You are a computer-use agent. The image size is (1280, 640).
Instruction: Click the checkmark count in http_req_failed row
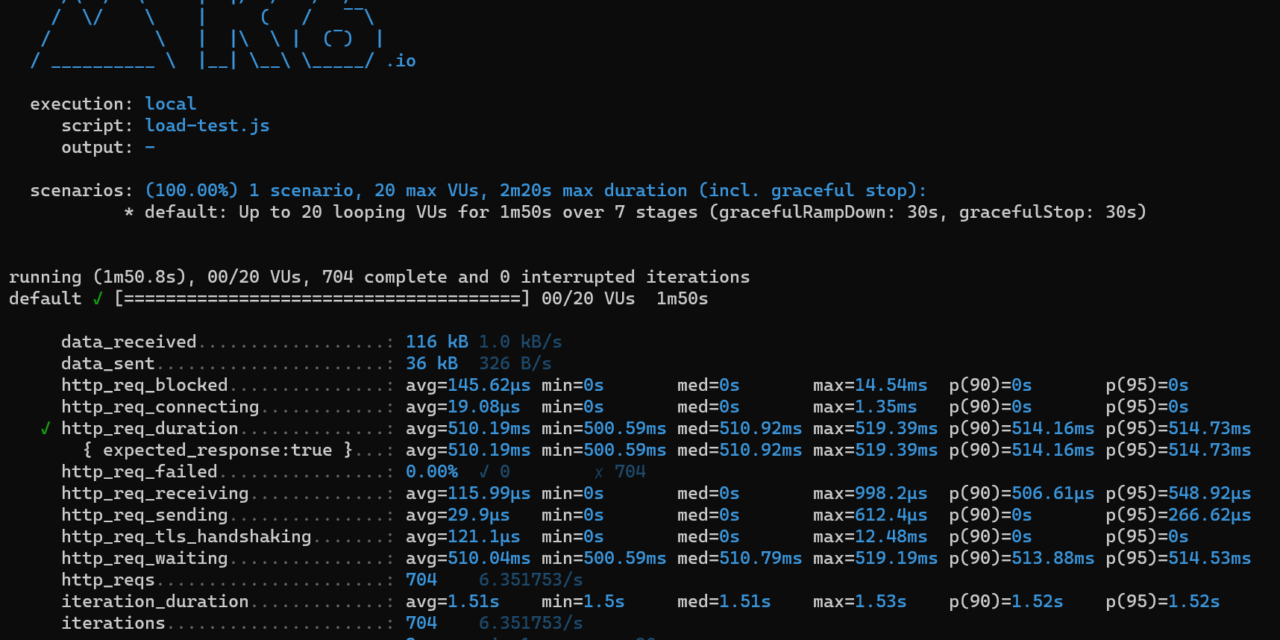point(494,472)
